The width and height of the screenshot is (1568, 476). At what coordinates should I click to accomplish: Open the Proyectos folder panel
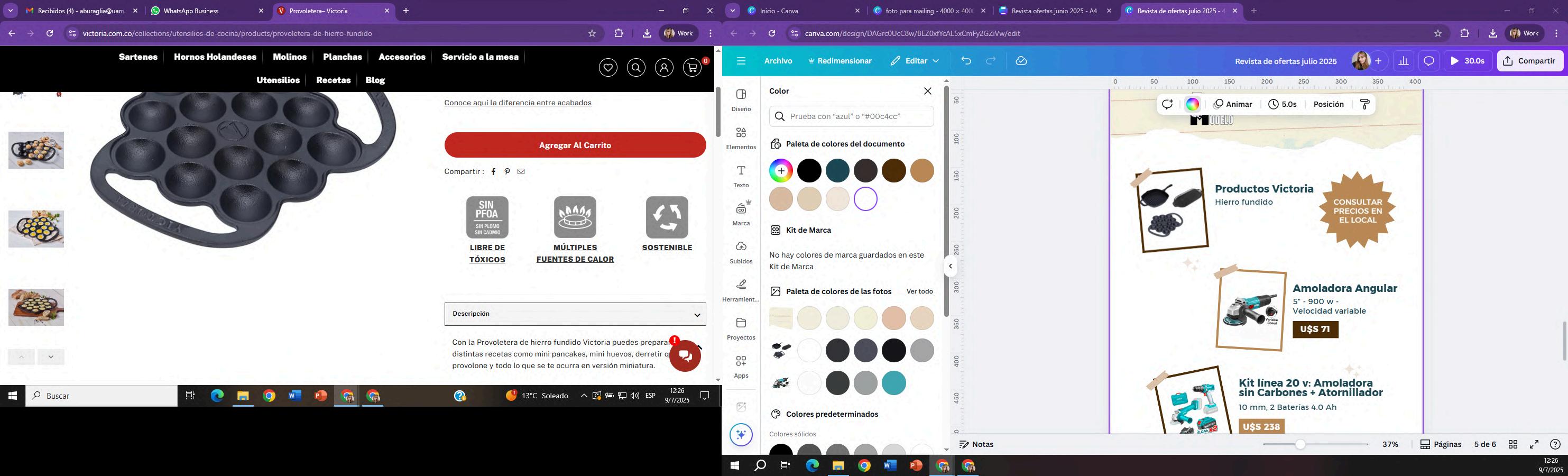741,328
